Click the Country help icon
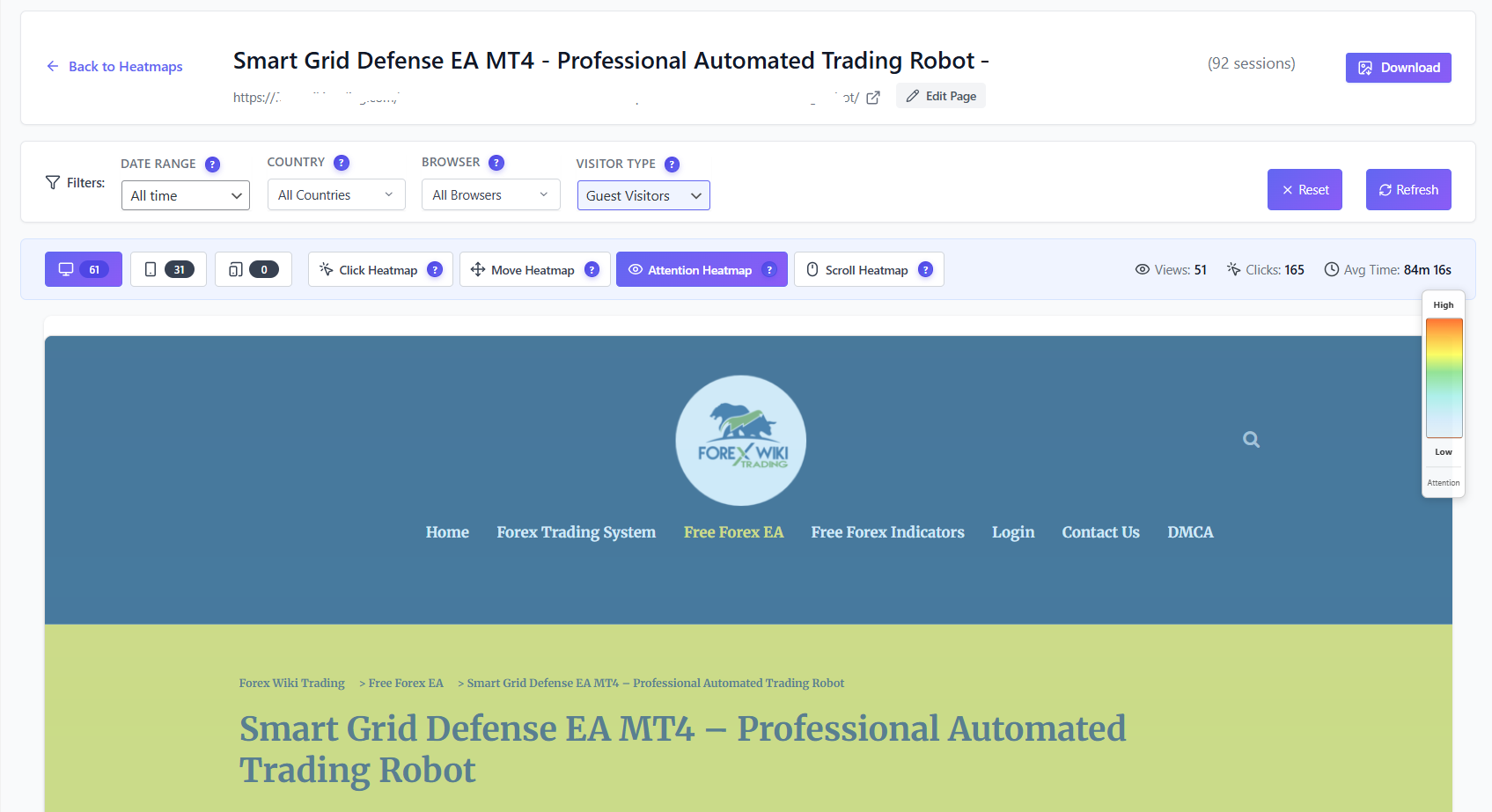Screen dimensions: 1492x812 click(342, 163)
